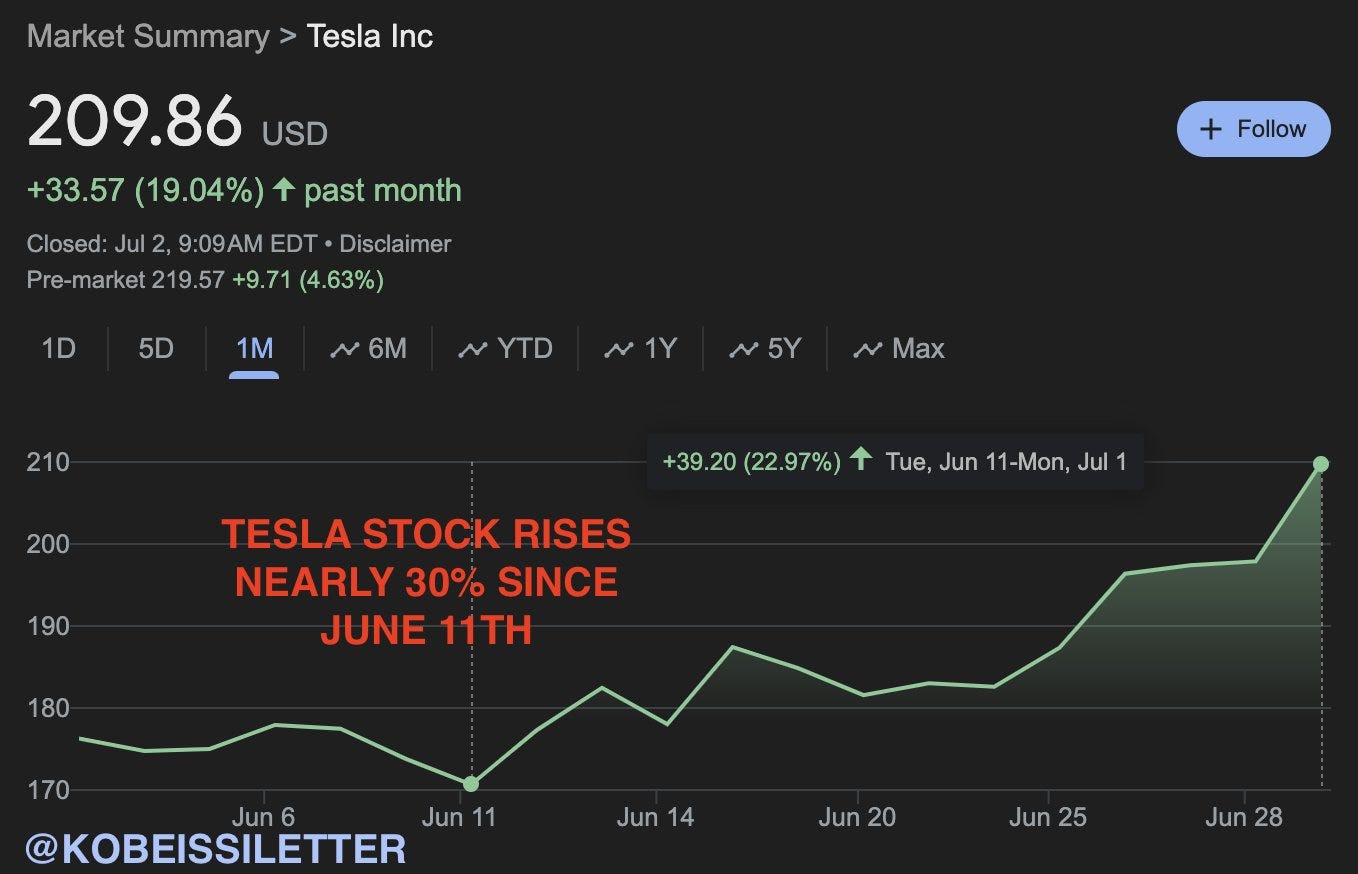Click the Tesla Inc title

pyautogui.click(x=370, y=37)
